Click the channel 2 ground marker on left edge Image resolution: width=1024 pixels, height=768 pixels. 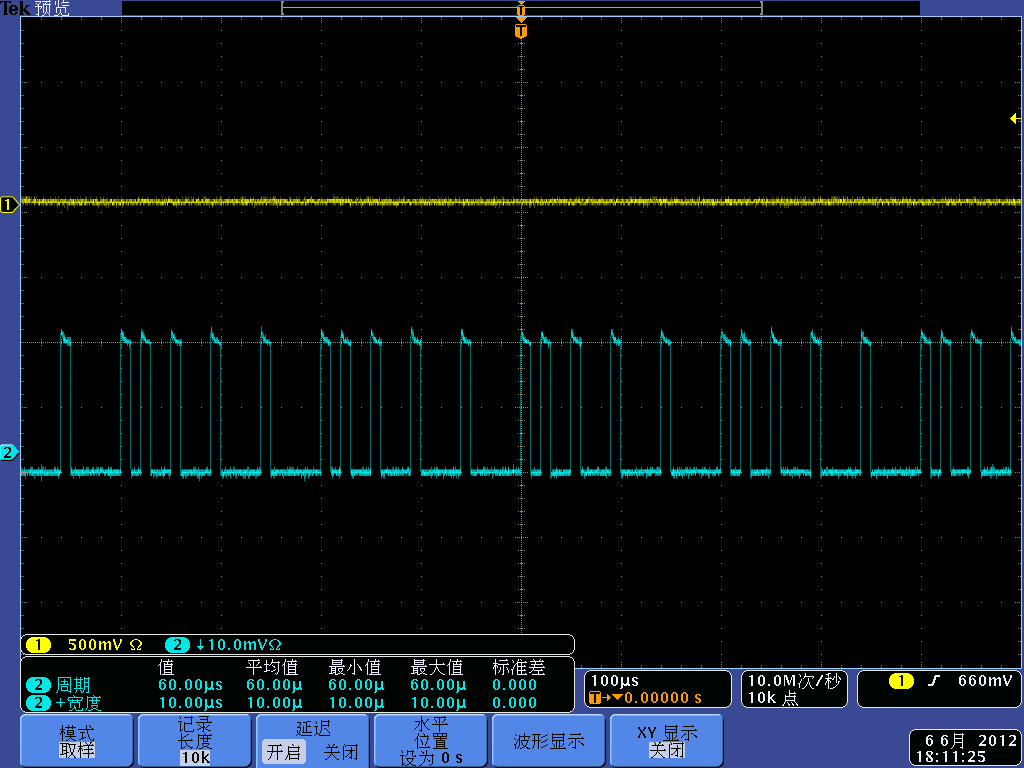point(9,453)
